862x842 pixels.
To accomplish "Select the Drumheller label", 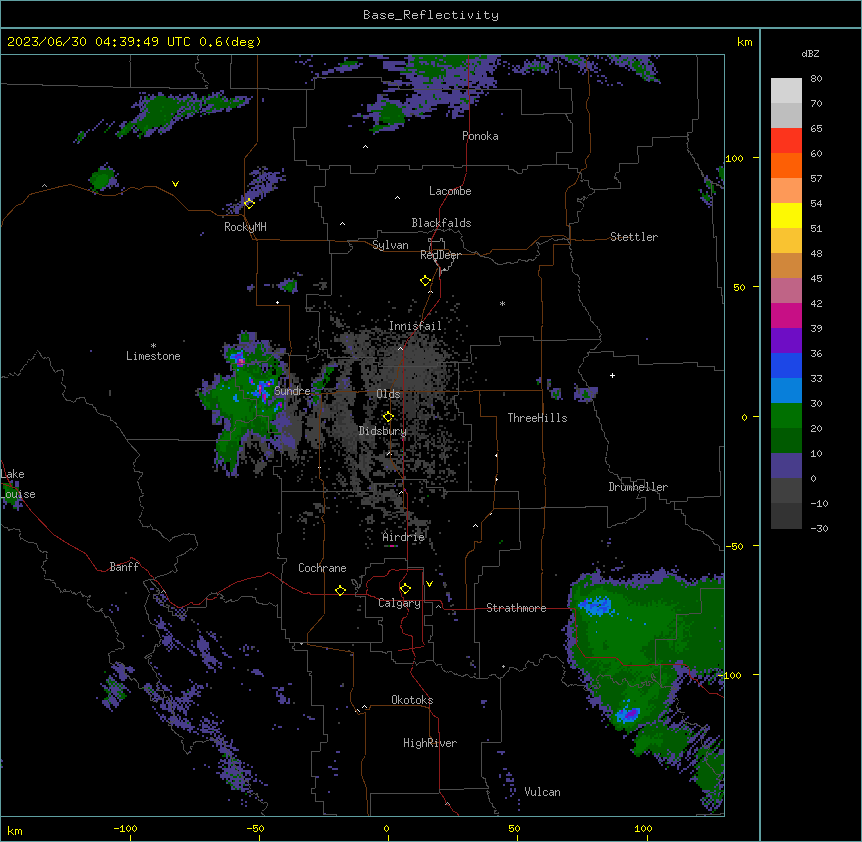I will tap(638, 487).
